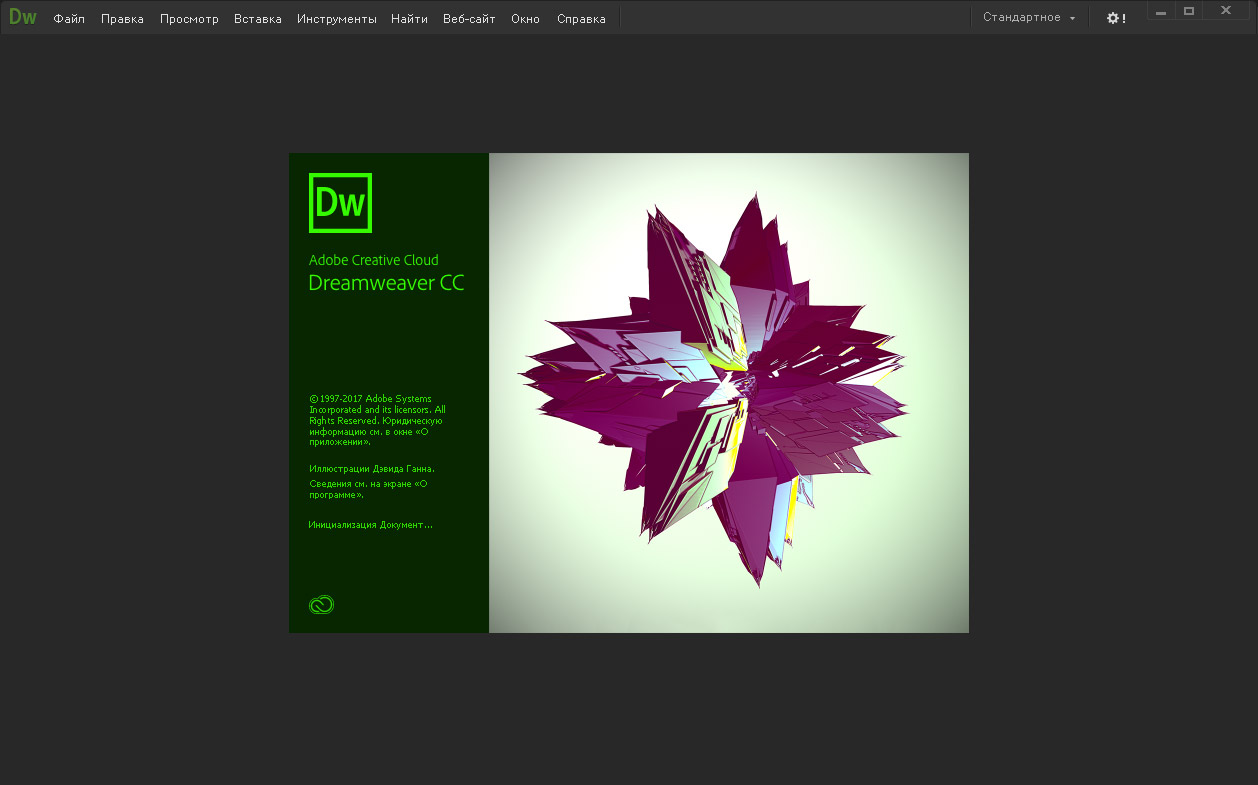Expand the Веб-сайт menu
This screenshot has width=1258, height=785.
pos(469,19)
